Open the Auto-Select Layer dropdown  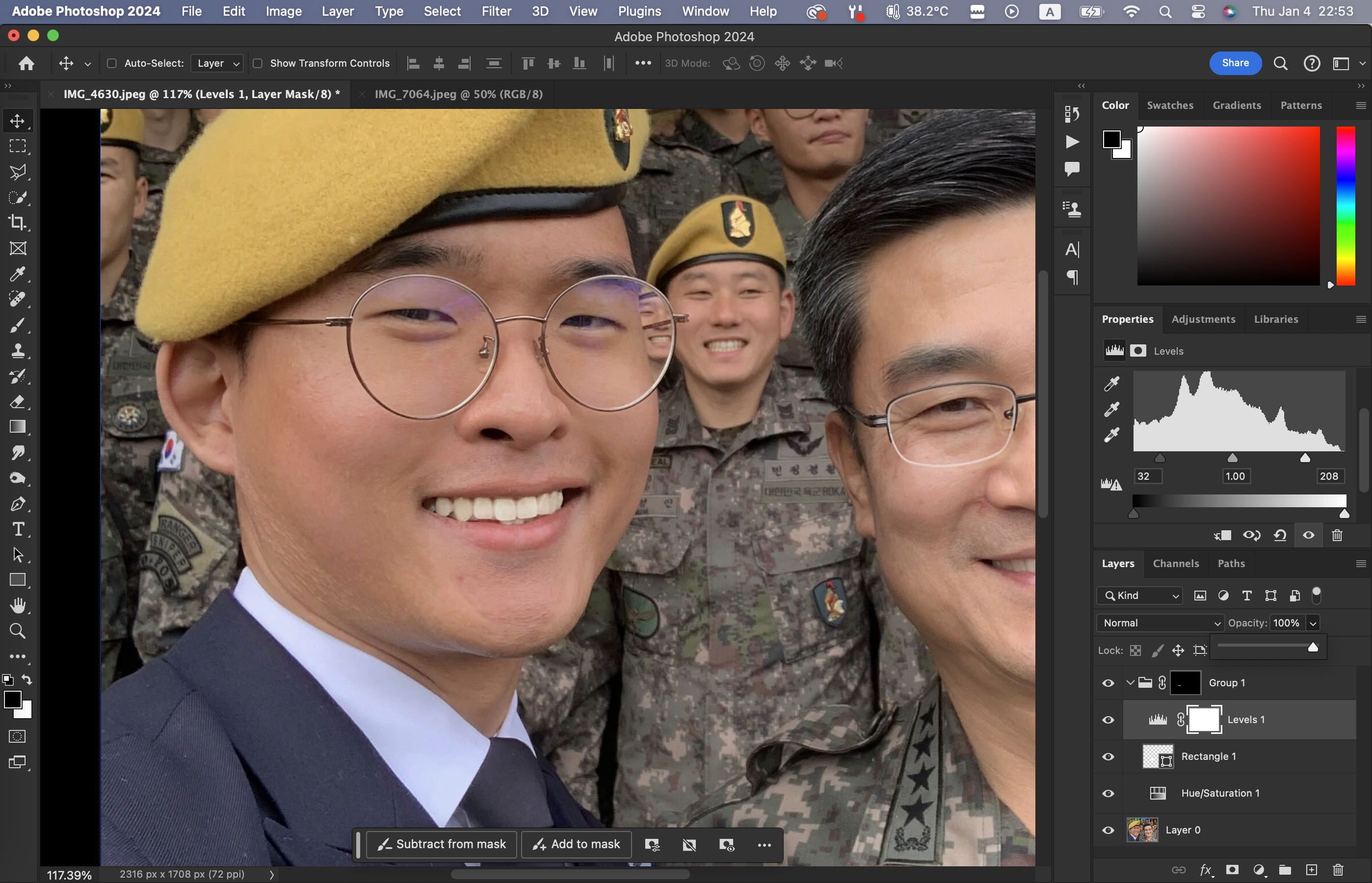click(217, 63)
